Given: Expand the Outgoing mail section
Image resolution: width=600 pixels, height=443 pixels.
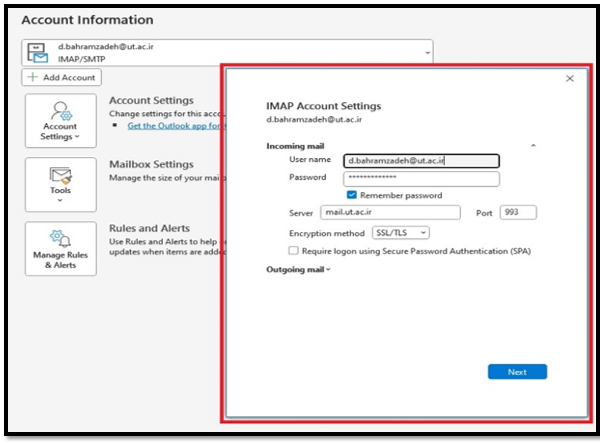Looking at the screenshot, I should (298, 270).
